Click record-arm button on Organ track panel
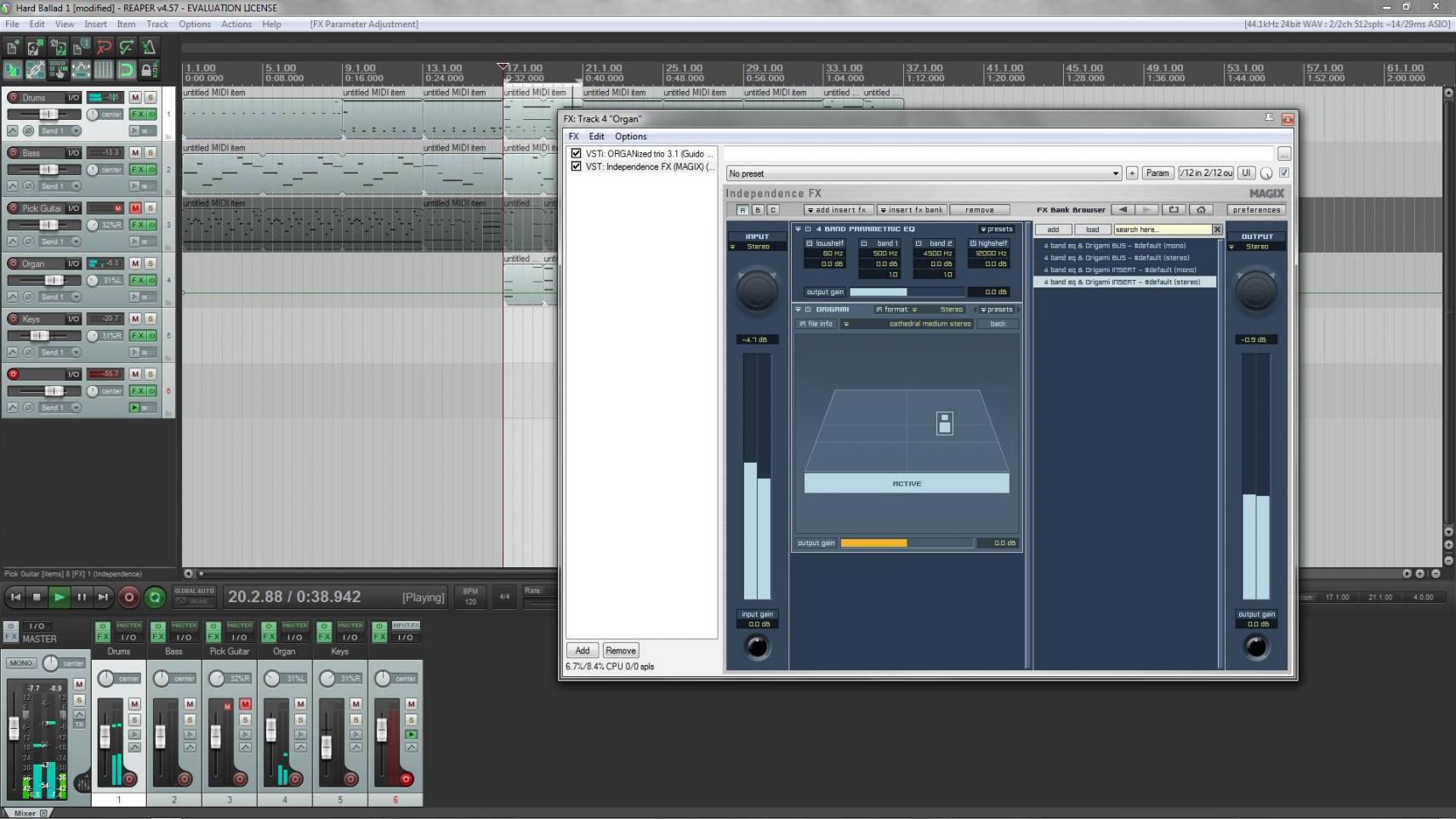1456x819 pixels. 13,264
